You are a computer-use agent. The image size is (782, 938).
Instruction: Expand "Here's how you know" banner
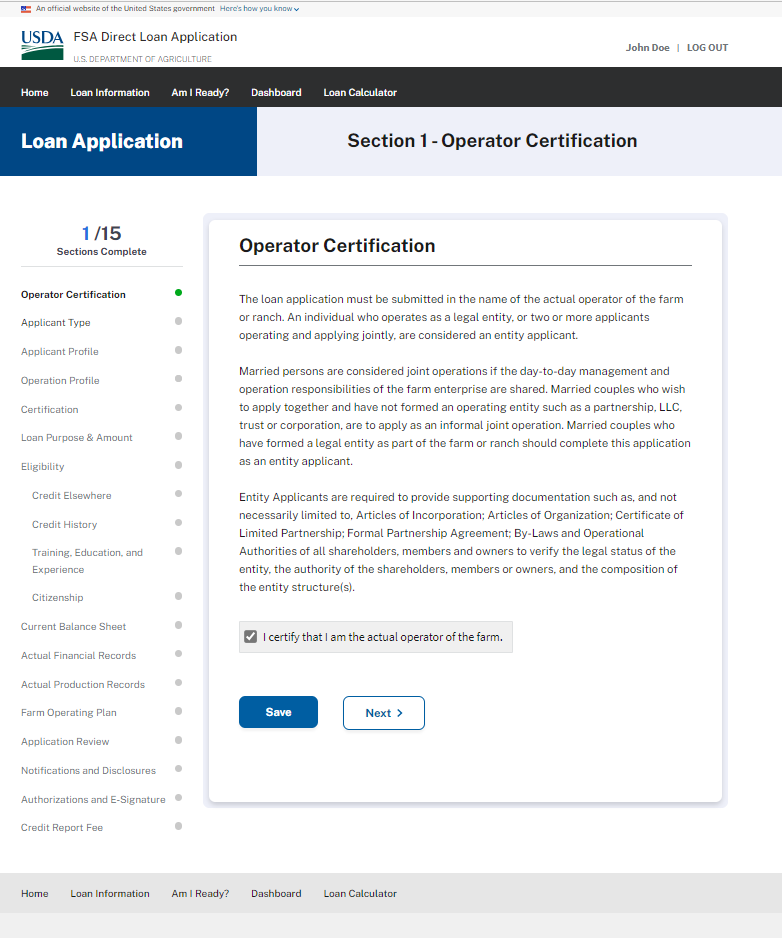pyautogui.click(x=259, y=9)
